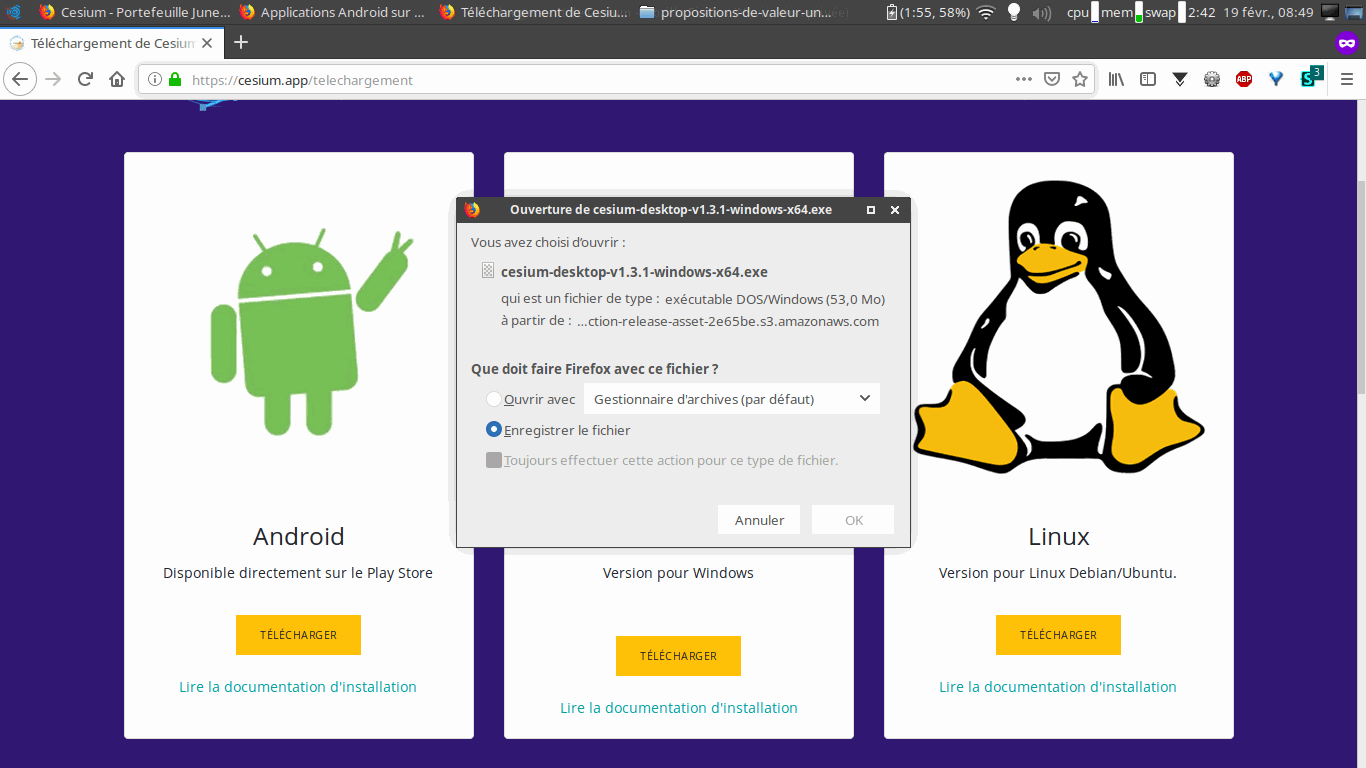
Task: Click the file type 'exécutable DOS/Windows (53,0 Mo)'
Action: (x=775, y=299)
